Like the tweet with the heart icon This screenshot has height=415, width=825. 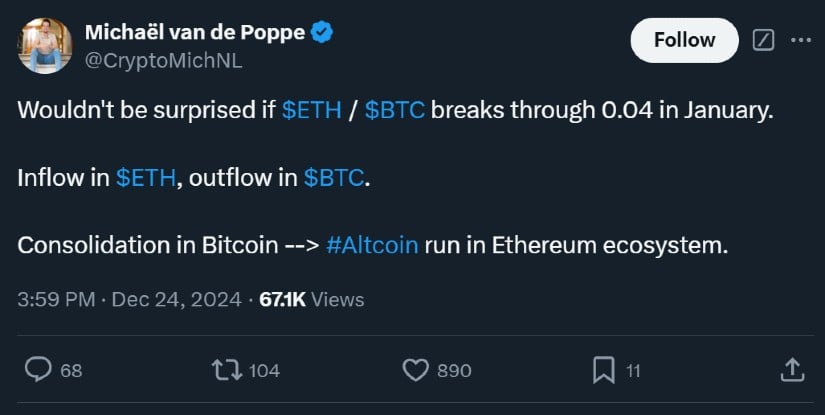coord(415,370)
